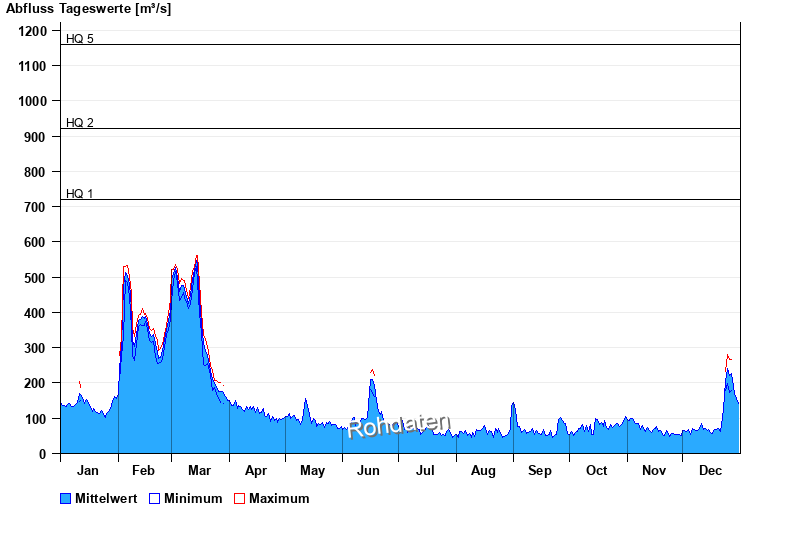Image resolution: width=800 pixels, height=550 pixels.
Task: Select the Mittelwert legend label
Action: coord(105,498)
